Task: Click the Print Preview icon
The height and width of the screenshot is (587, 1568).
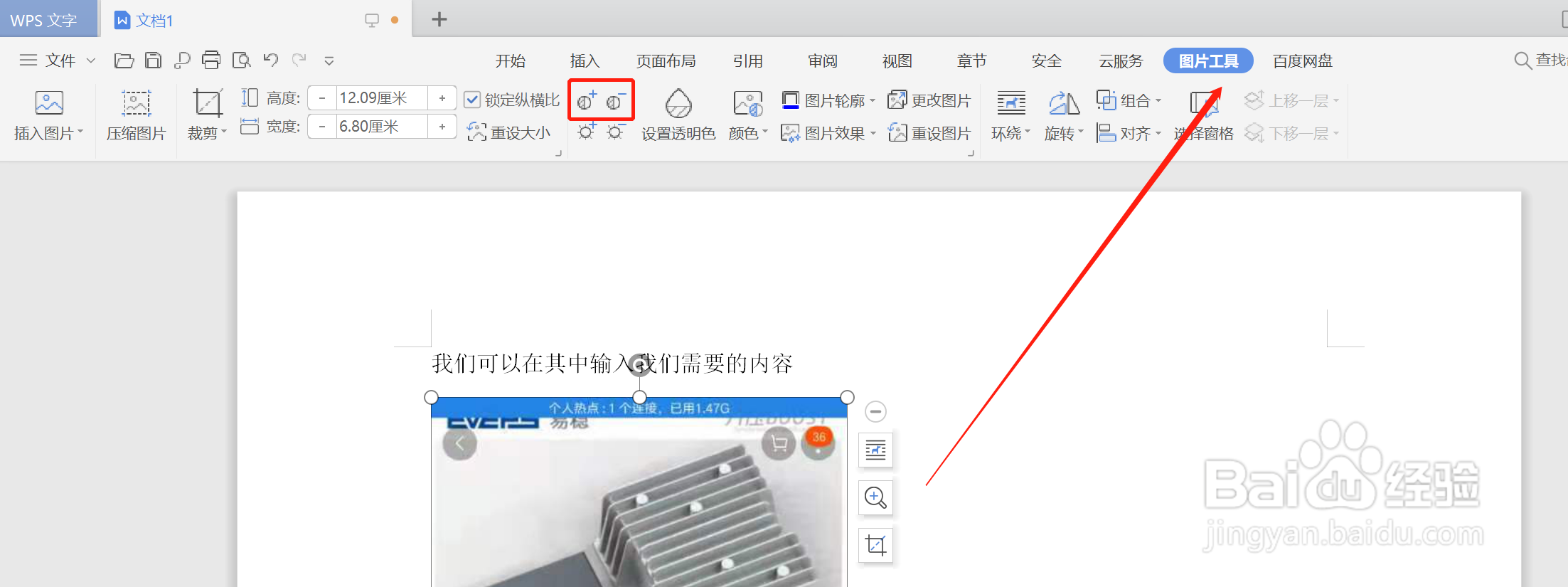Action: click(x=242, y=60)
